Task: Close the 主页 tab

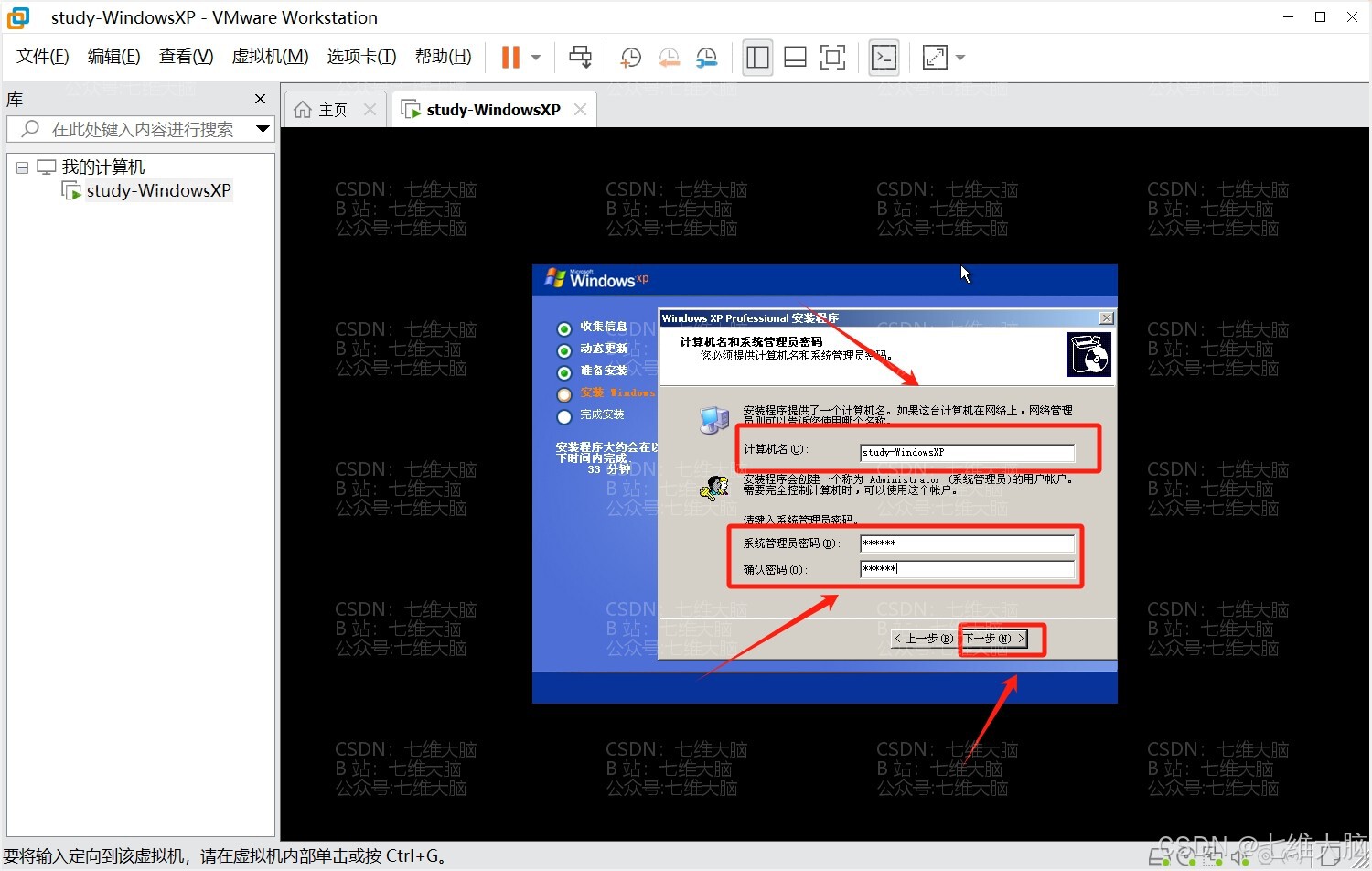Action: (370, 110)
